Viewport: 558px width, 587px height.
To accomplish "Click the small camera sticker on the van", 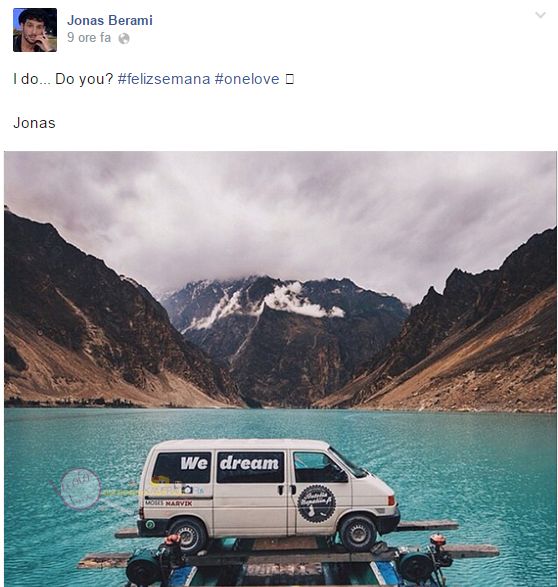I will (x=187, y=489).
